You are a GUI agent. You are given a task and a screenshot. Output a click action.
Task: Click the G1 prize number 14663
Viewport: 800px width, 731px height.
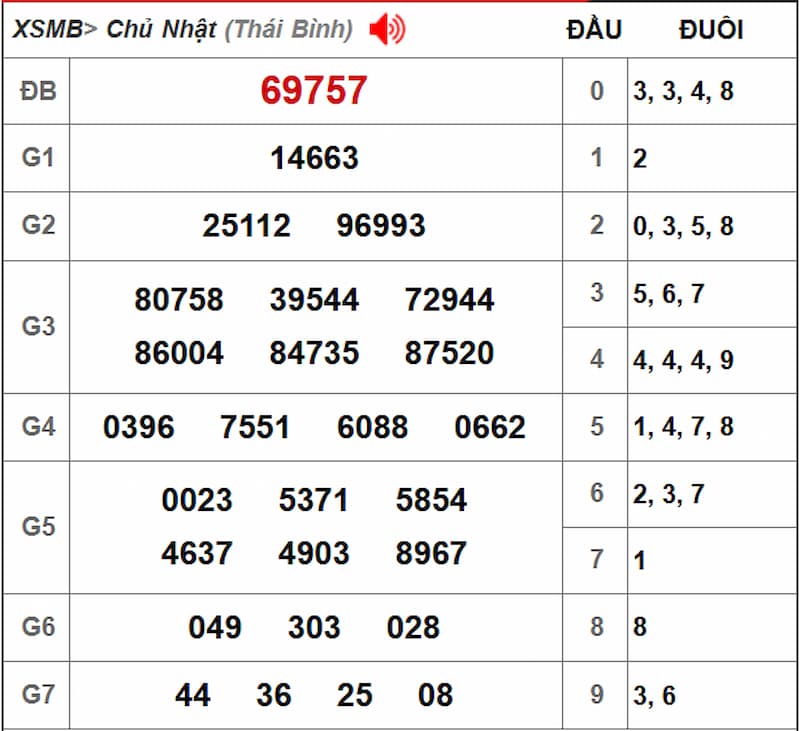[314, 158]
